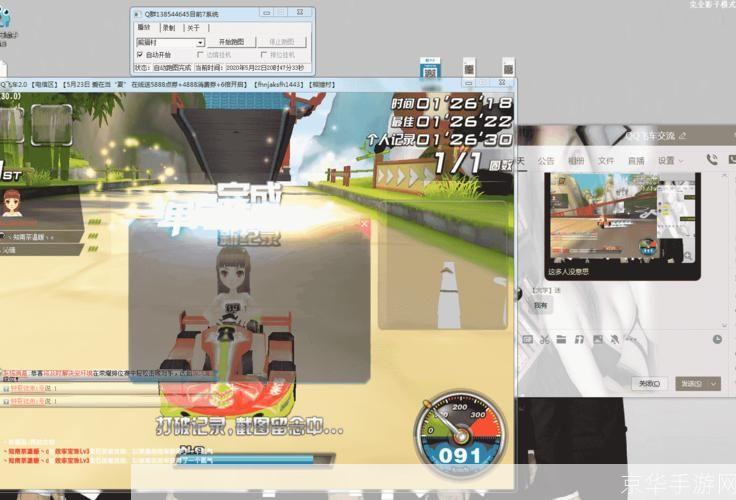The height and width of the screenshot is (500, 736).
Task: Open message history with the clock icon
Action: [717, 339]
